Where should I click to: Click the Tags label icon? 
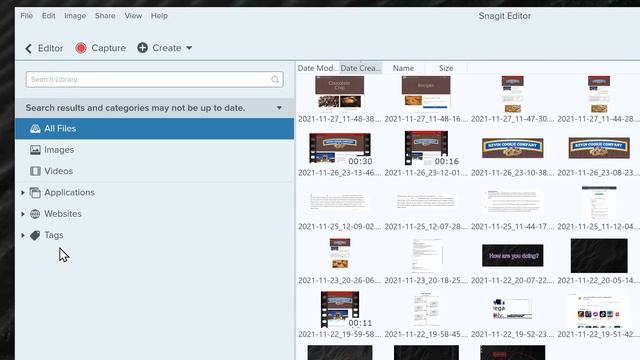coord(35,235)
